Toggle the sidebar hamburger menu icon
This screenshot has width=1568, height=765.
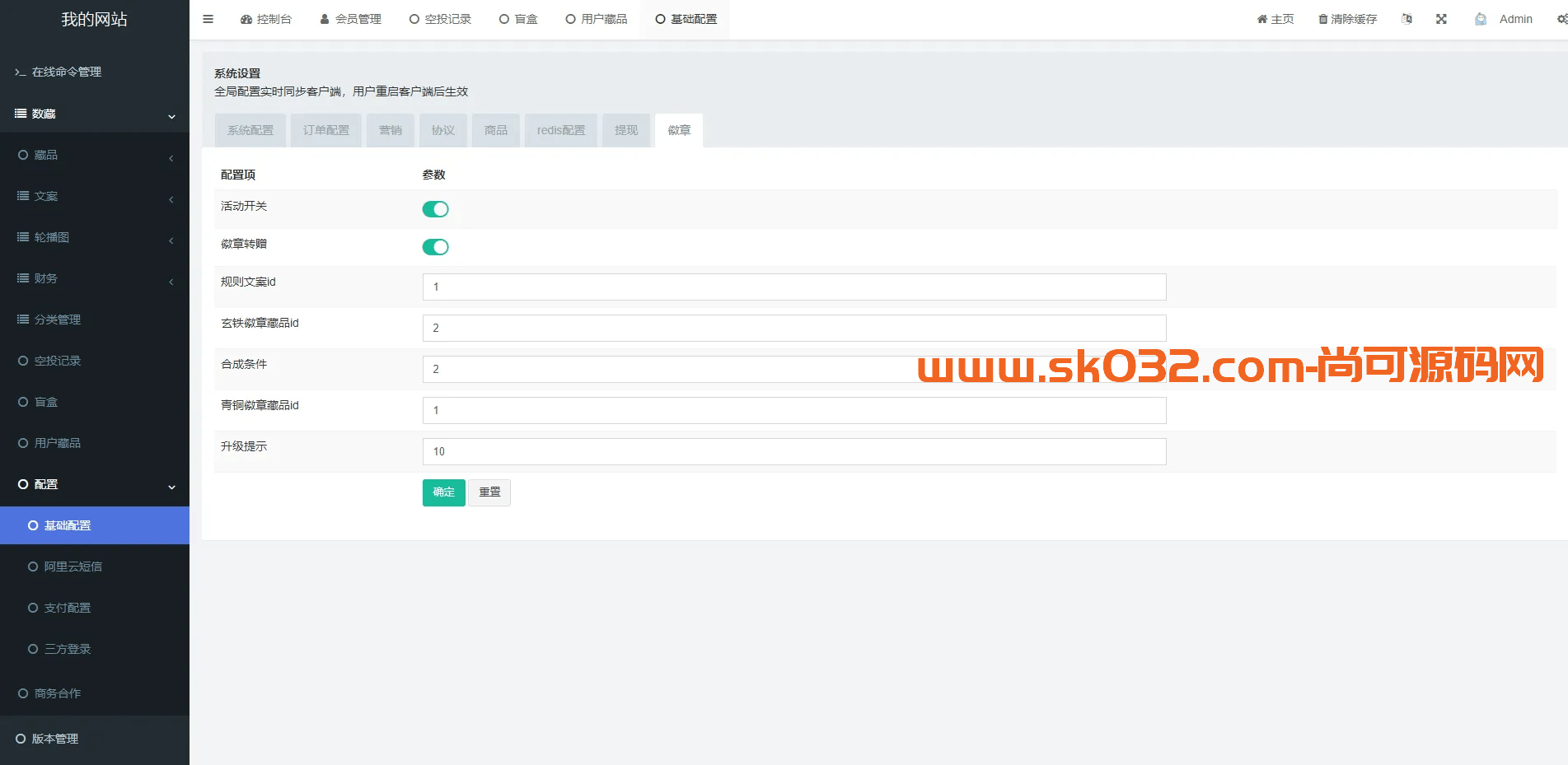[208, 19]
